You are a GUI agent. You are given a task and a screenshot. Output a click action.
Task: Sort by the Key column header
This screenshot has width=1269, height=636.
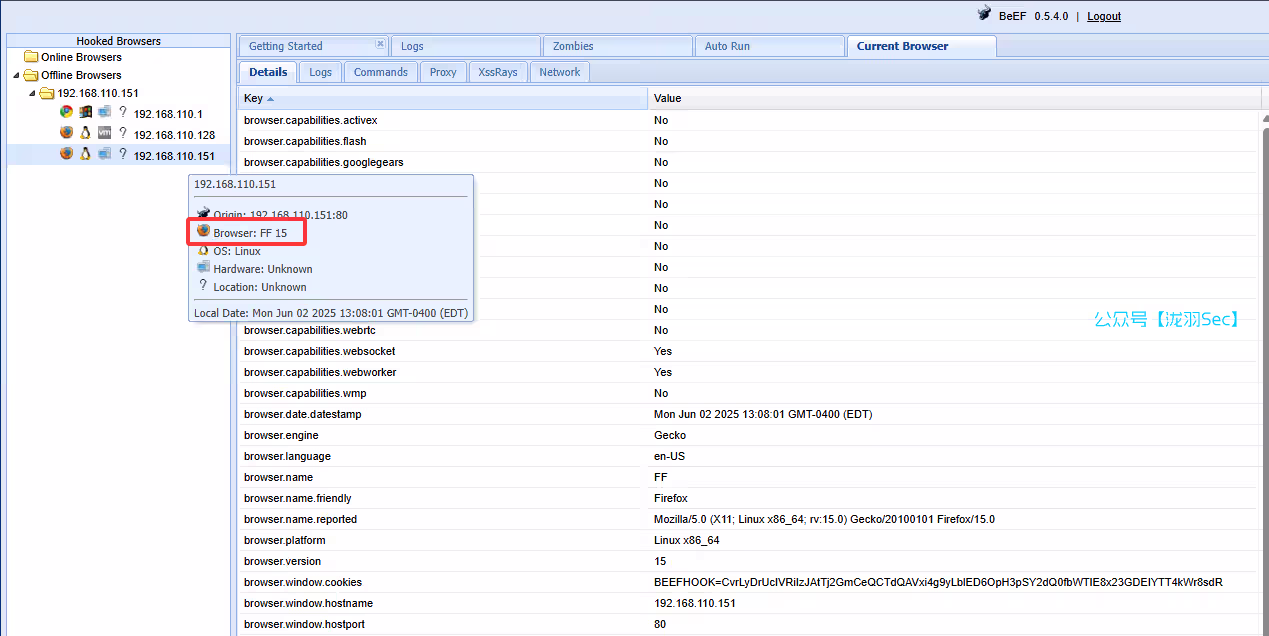254,98
